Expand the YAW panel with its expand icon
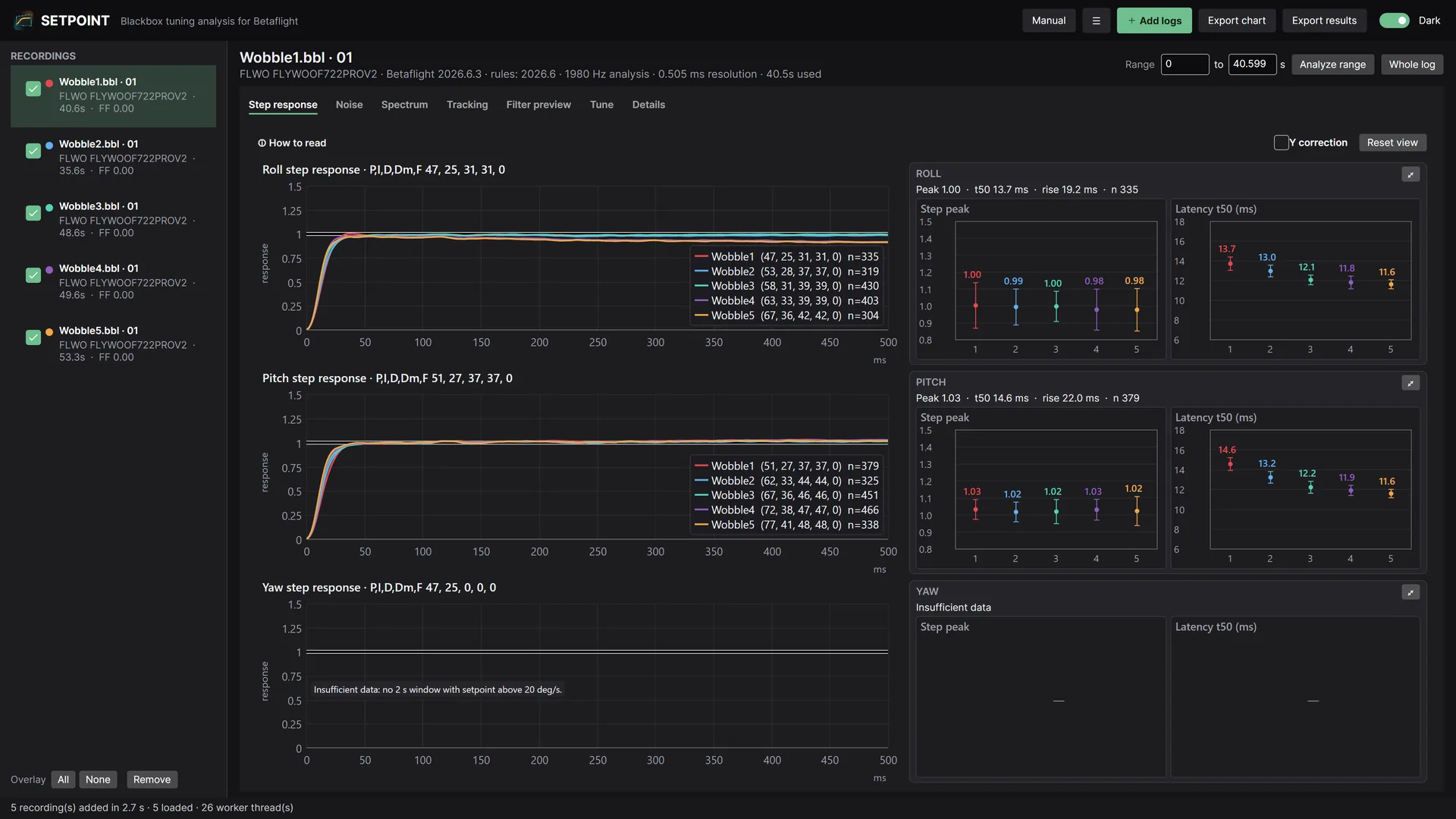This screenshot has height=819, width=1456. (x=1410, y=592)
